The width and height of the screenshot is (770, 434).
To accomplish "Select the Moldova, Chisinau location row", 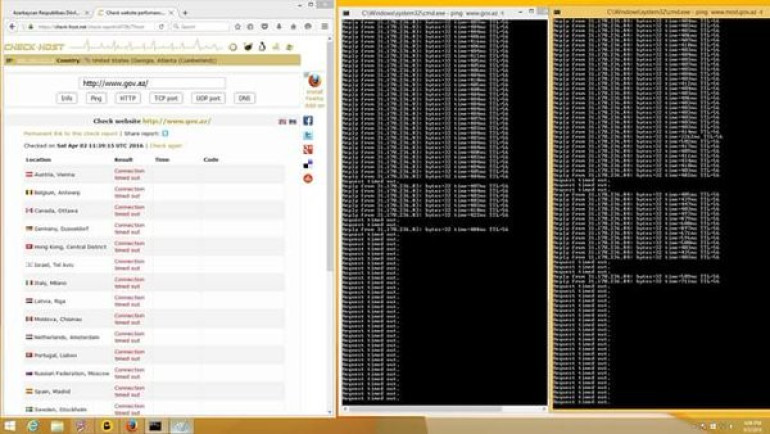I will coord(154,319).
